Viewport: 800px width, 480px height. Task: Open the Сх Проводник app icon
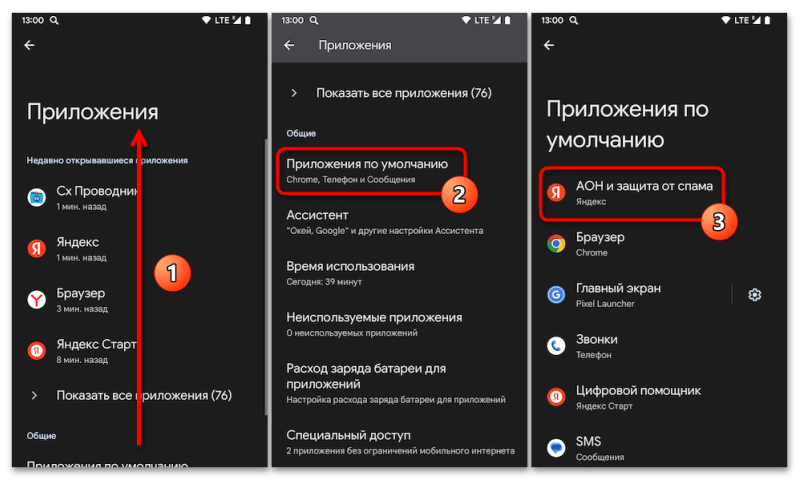pos(37,197)
